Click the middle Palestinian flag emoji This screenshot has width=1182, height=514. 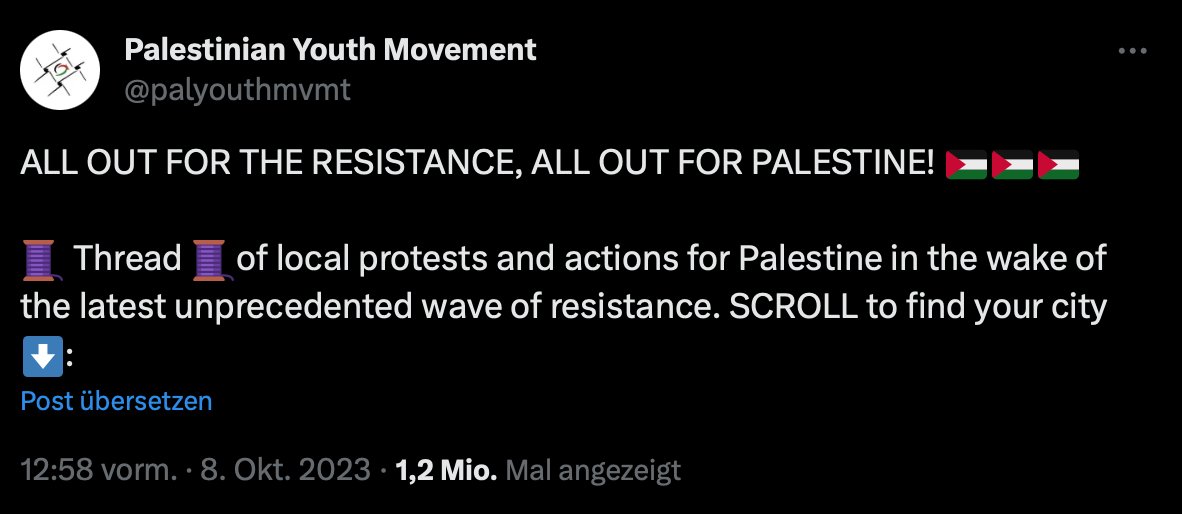tap(1012, 163)
